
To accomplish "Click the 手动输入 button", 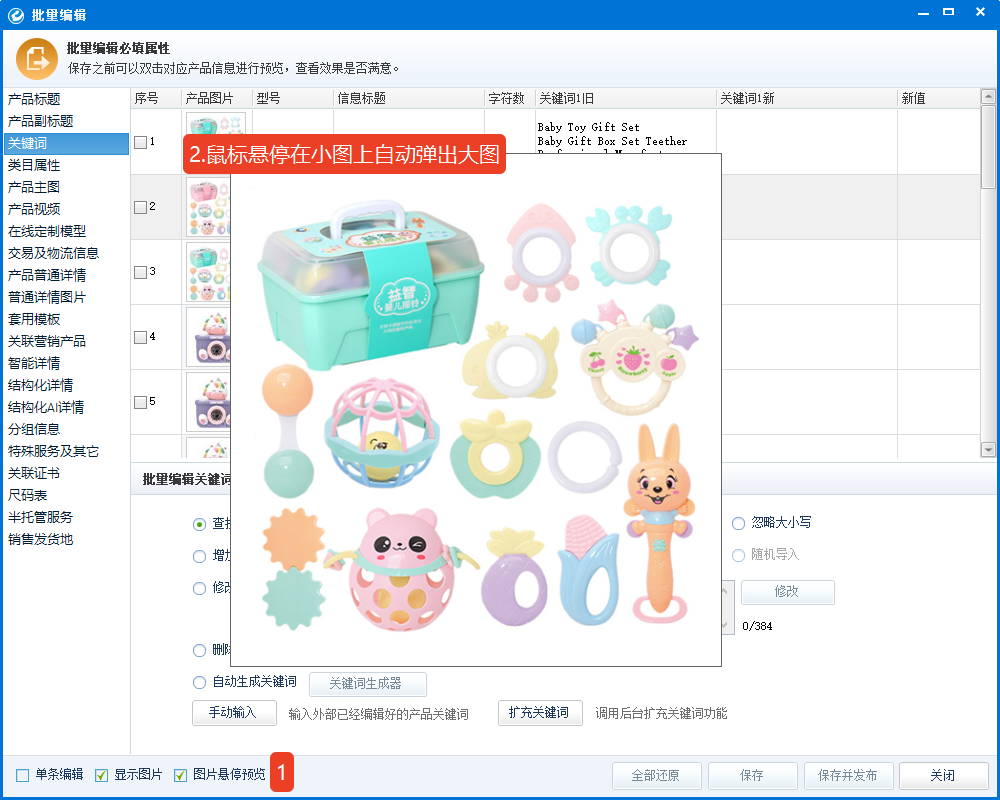I will tap(234, 713).
